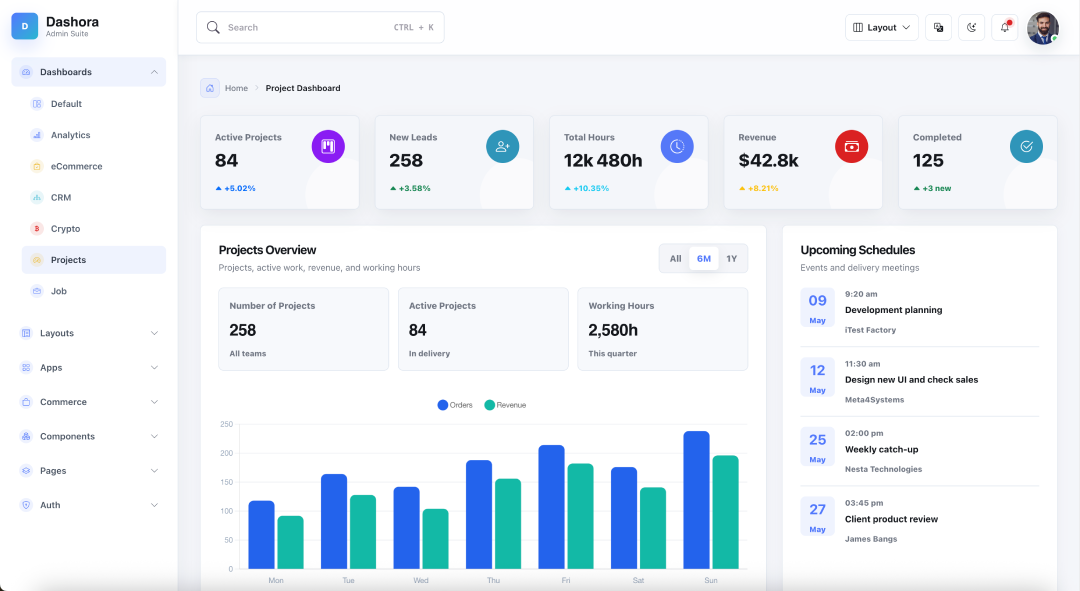Open Crypto dashboard menu item
The width and height of the screenshot is (1080, 591).
[x=94, y=229]
